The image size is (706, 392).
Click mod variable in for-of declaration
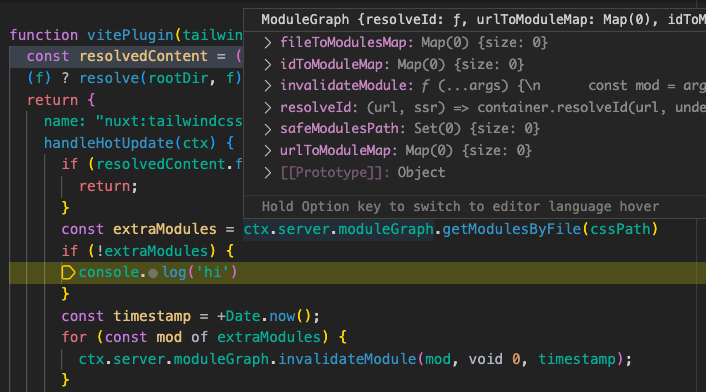point(169,337)
